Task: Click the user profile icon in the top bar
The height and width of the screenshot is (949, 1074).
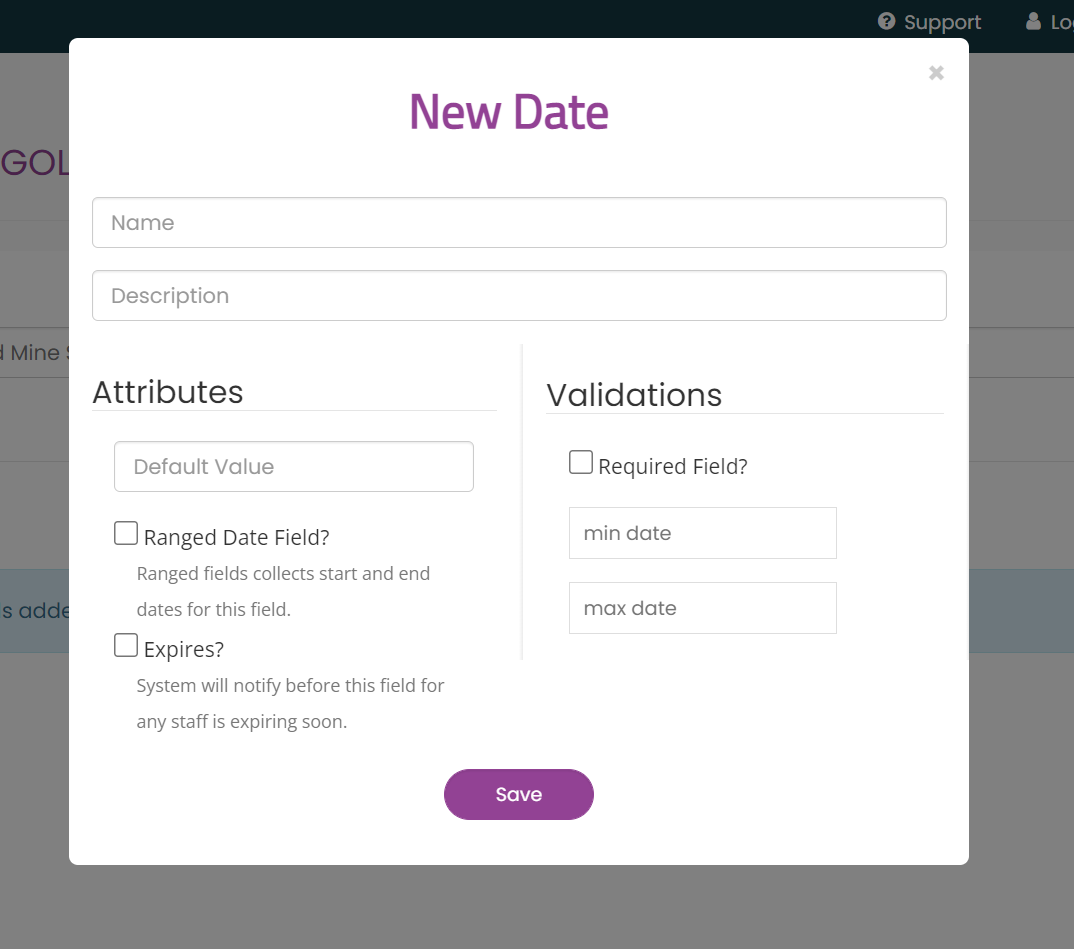Action: (1033, 21)
